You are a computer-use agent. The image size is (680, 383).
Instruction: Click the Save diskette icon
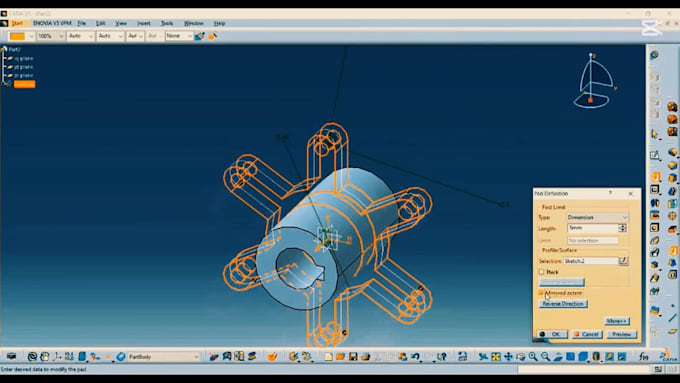[x=353, y=357]
